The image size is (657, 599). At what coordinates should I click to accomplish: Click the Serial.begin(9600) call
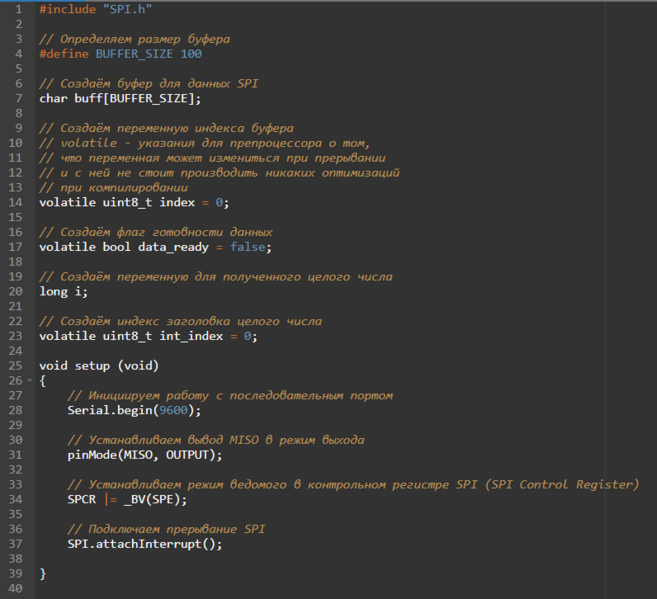coord(134,410)
